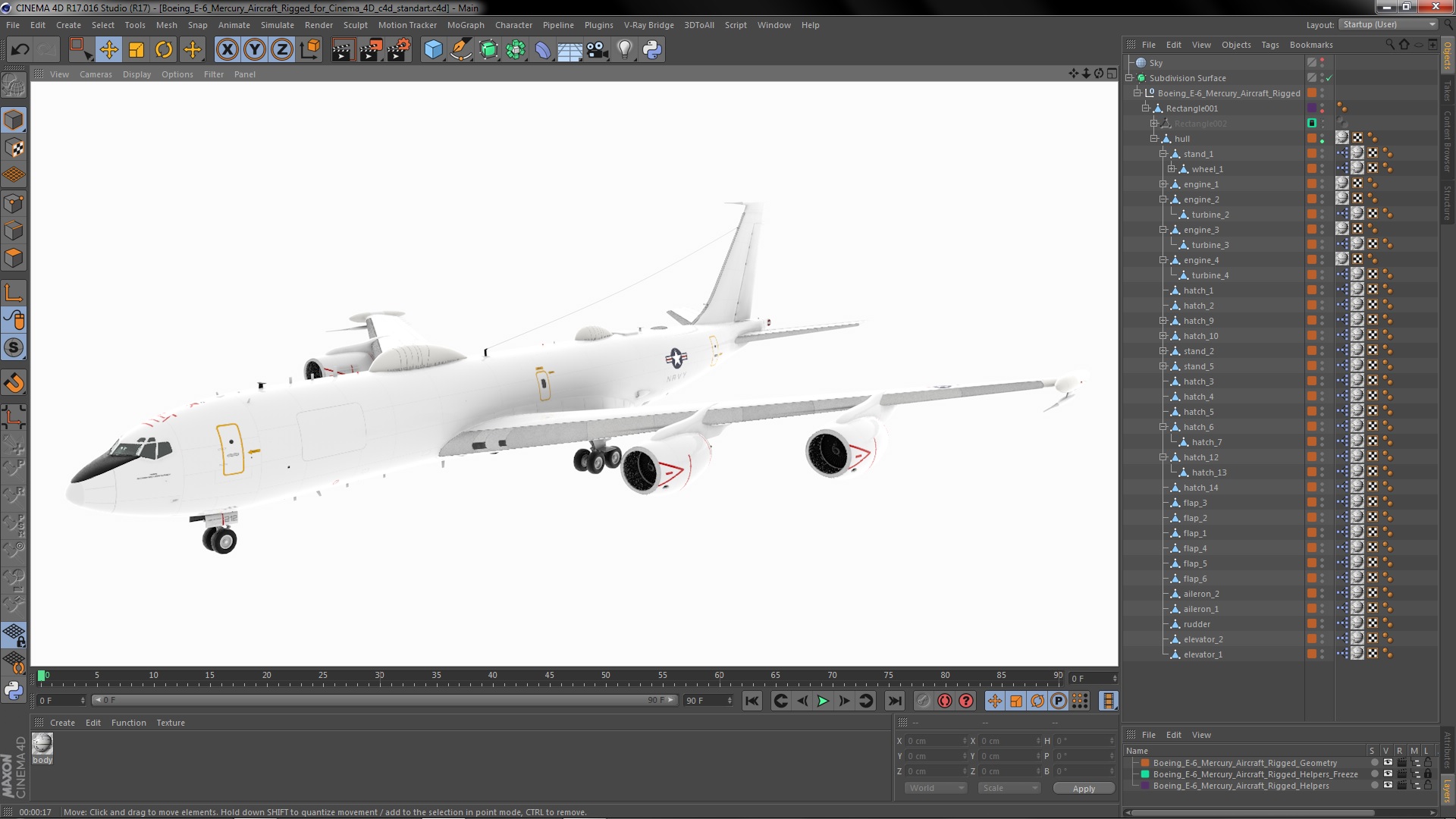Image resolution: width=1456 pixels, height=819 pixels.
Task: Go to end of animation
Action: [x=894, y=701]
